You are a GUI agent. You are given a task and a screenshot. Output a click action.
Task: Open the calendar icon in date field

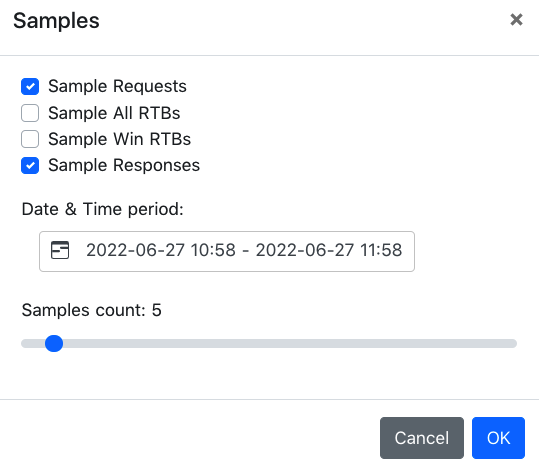coord(60,250)
